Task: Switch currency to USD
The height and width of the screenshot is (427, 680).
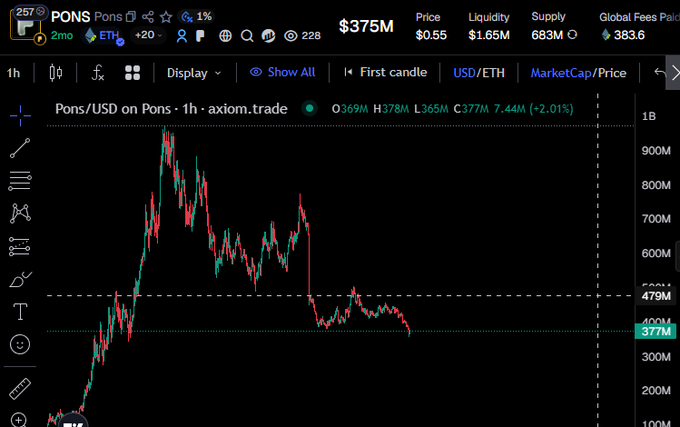Action: [464, 73]
